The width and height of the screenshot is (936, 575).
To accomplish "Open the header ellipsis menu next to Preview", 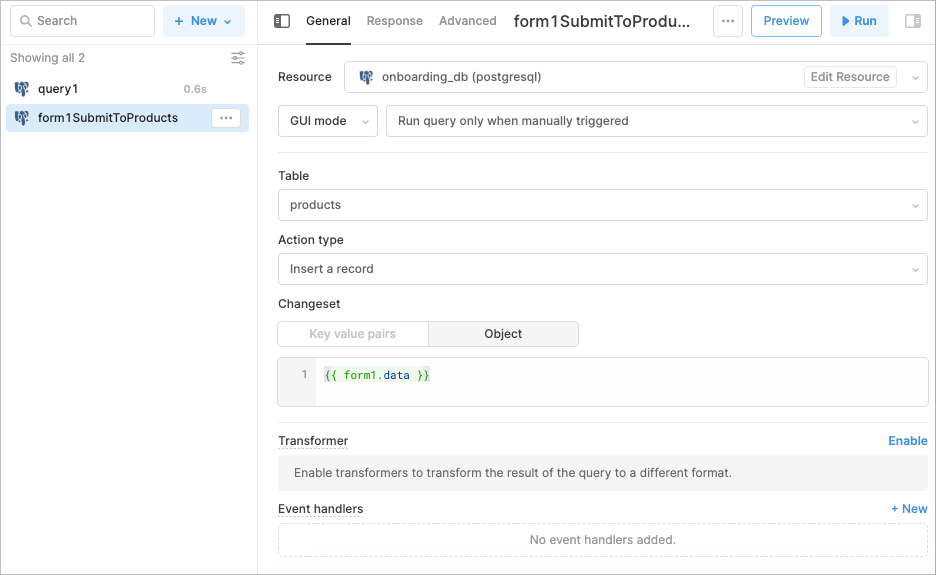I will click(728, 21).
